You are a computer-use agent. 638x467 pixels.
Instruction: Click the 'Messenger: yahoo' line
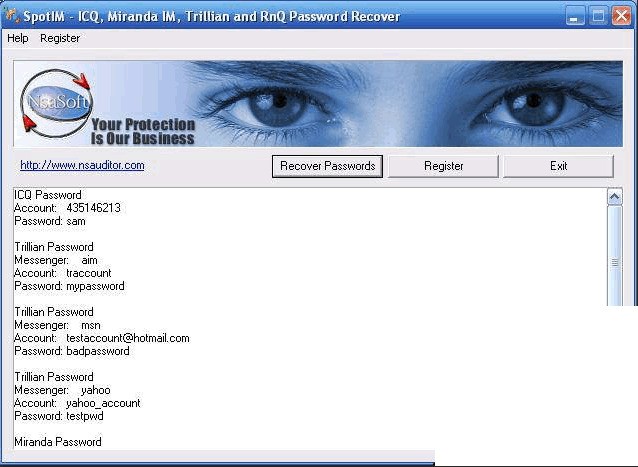pos(62,390)
